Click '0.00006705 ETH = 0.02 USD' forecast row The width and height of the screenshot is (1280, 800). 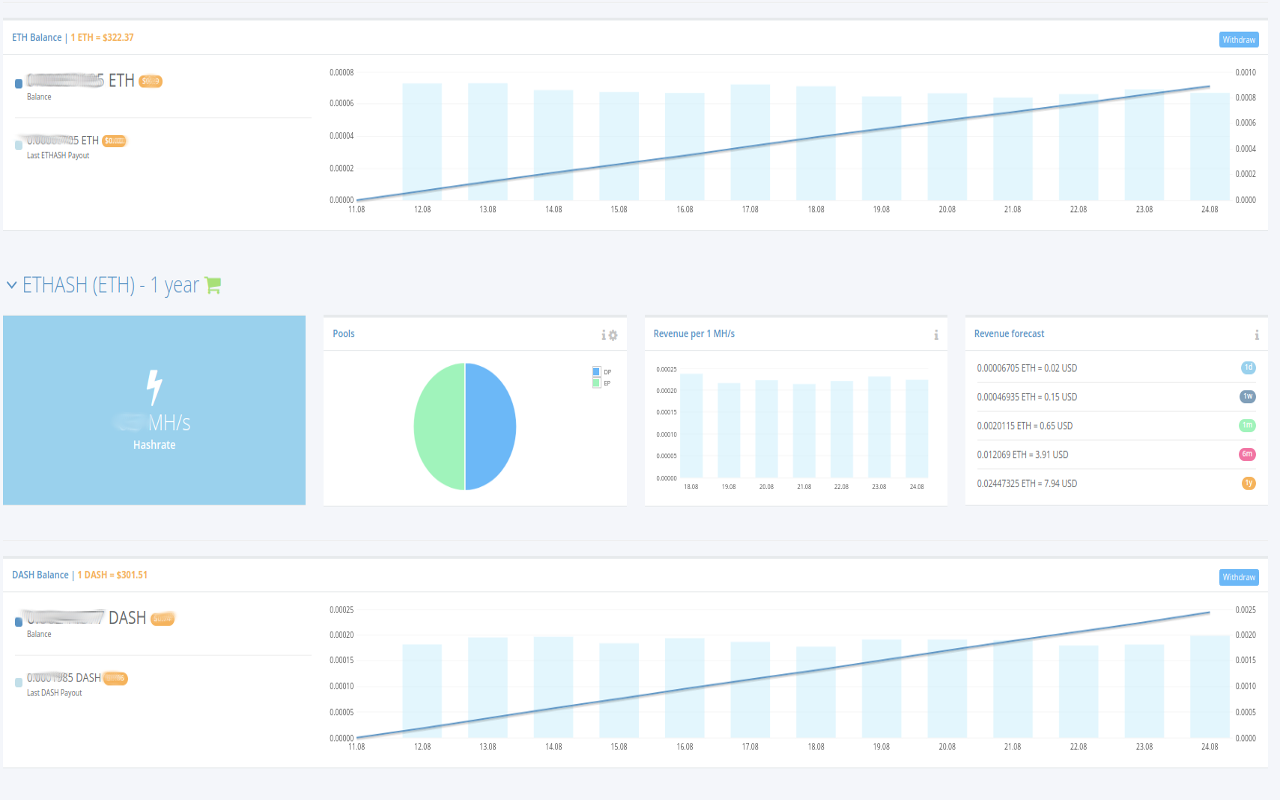[1116, 368]
